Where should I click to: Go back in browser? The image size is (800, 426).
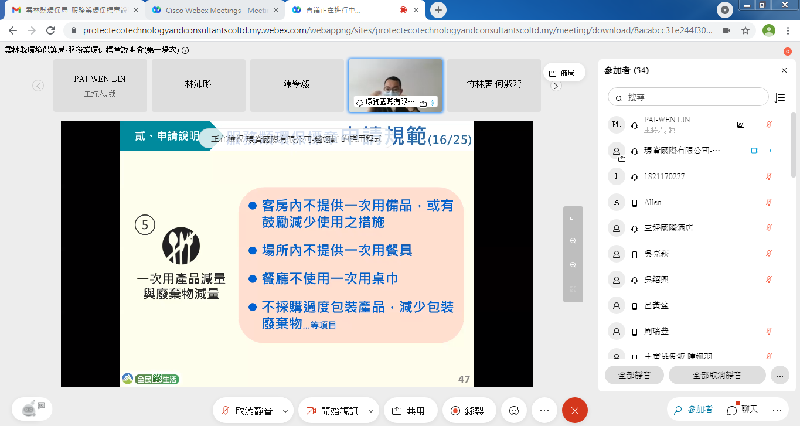pos(13,31)
